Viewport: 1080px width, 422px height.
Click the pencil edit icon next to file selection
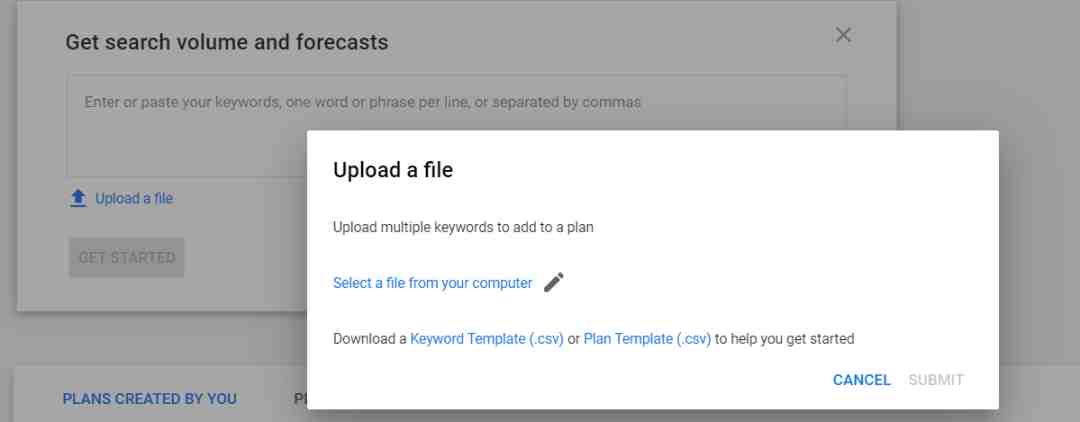[554, 282]
